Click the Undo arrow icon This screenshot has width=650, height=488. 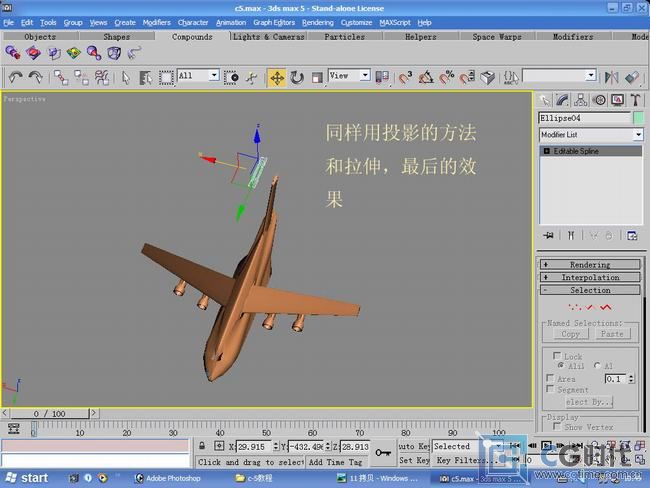16,78
